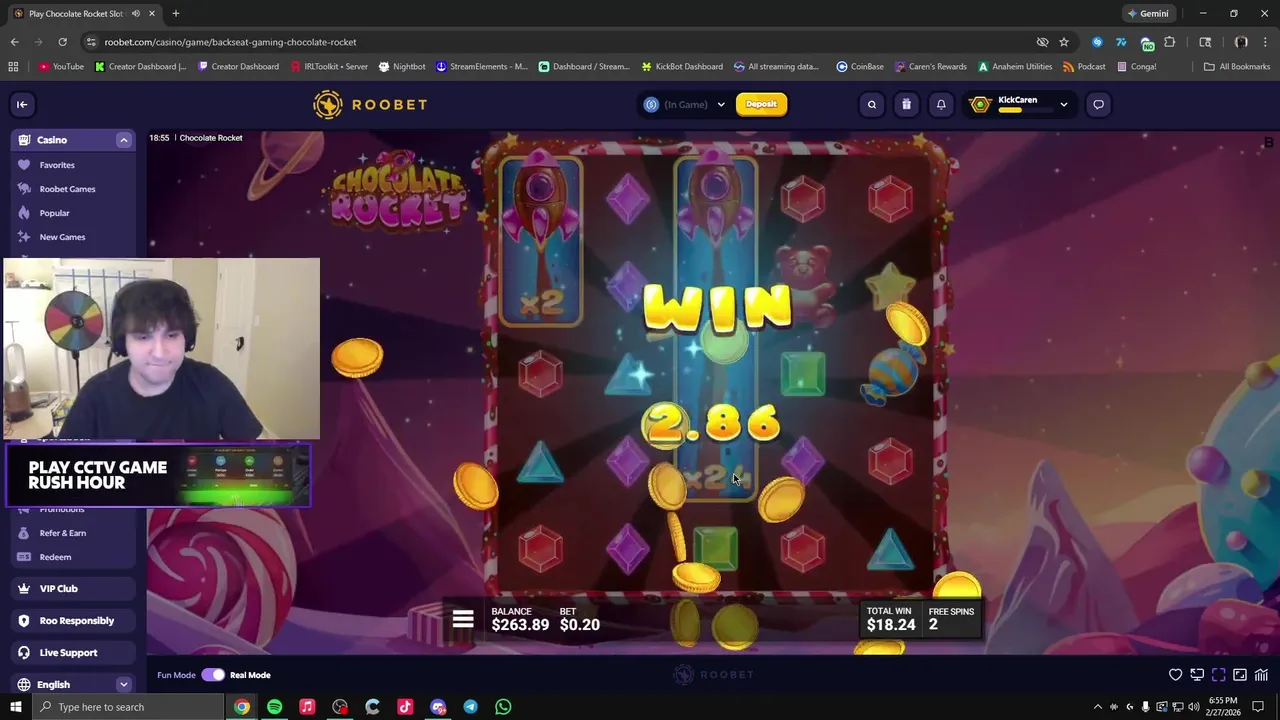Collapse the Roobet sidebar with arrow icon
This screenshot has width=1280, height=720.
[22, 104]
